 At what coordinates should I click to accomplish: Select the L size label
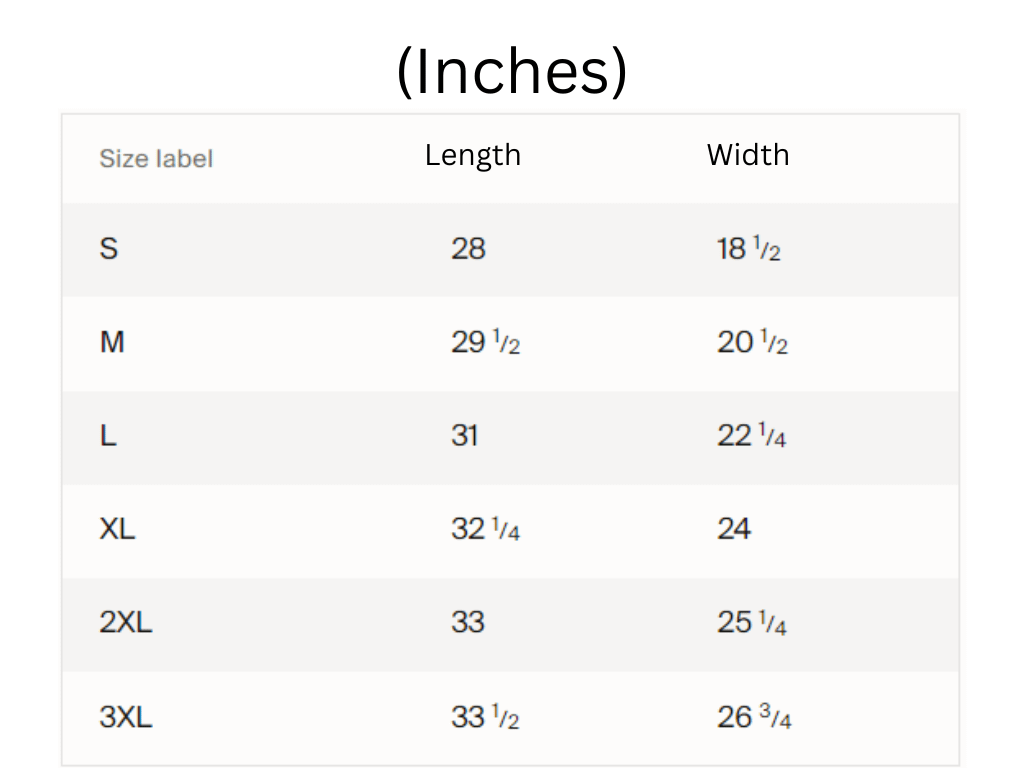[107, 436]
